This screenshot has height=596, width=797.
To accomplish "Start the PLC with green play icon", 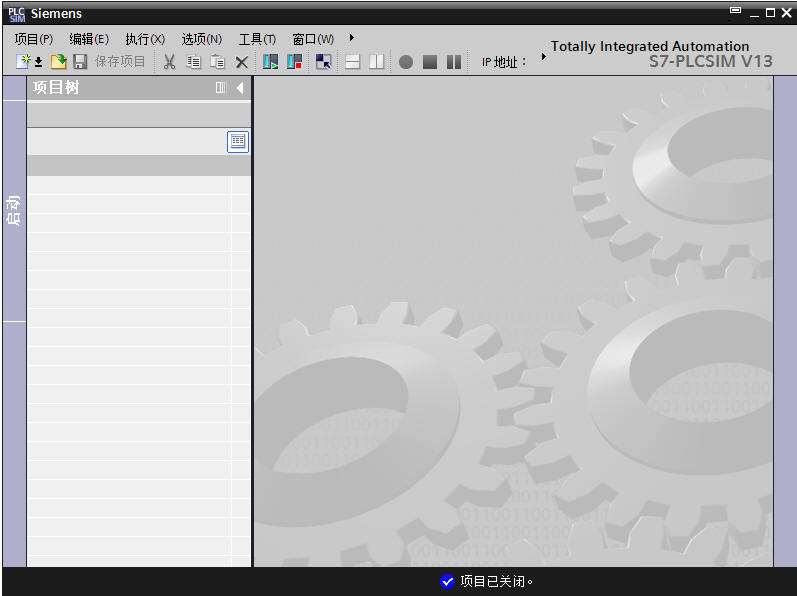I will 270,62.
